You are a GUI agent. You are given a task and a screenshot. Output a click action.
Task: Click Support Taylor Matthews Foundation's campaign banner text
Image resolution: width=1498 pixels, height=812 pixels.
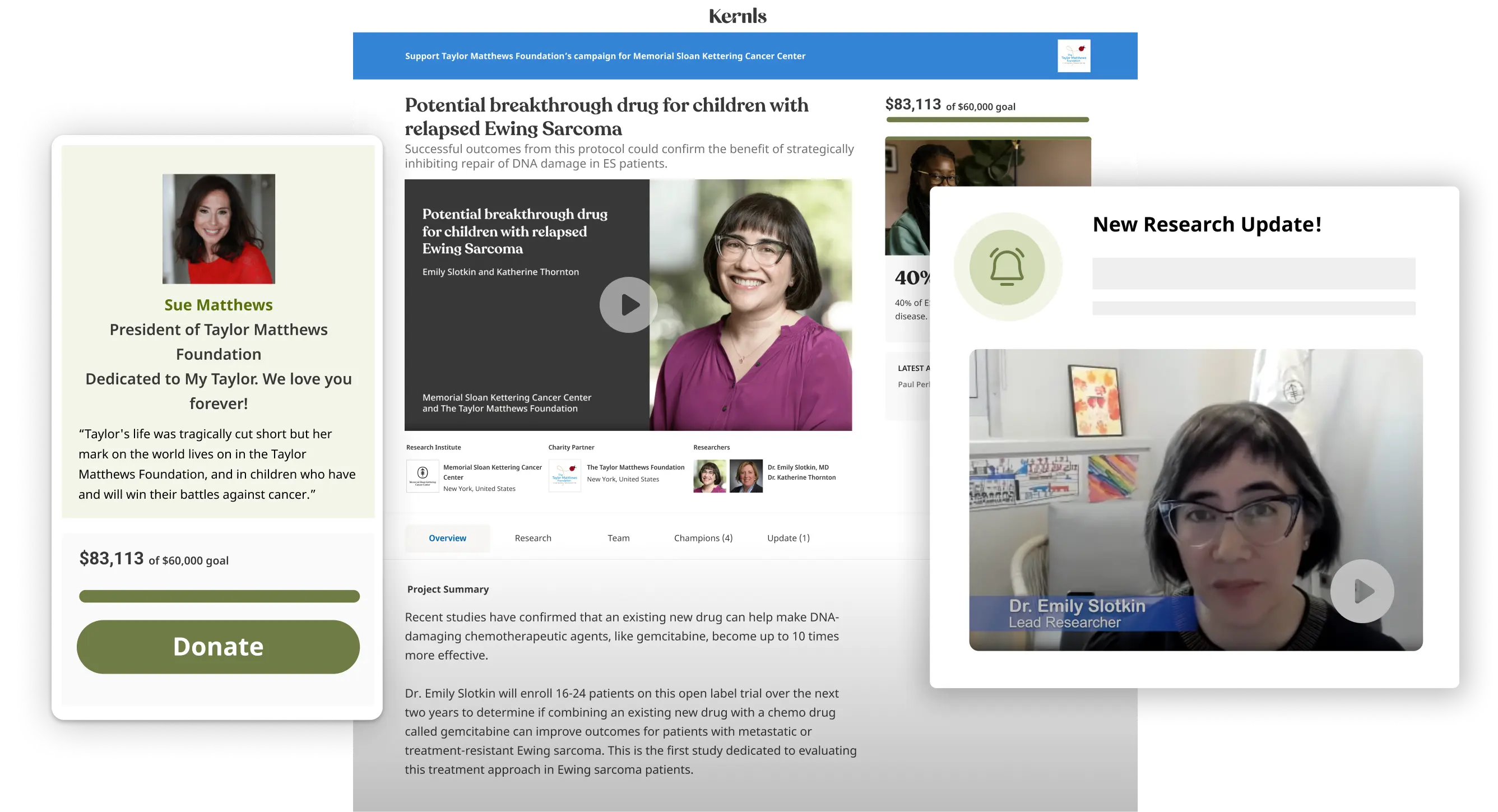pos(605,56)
